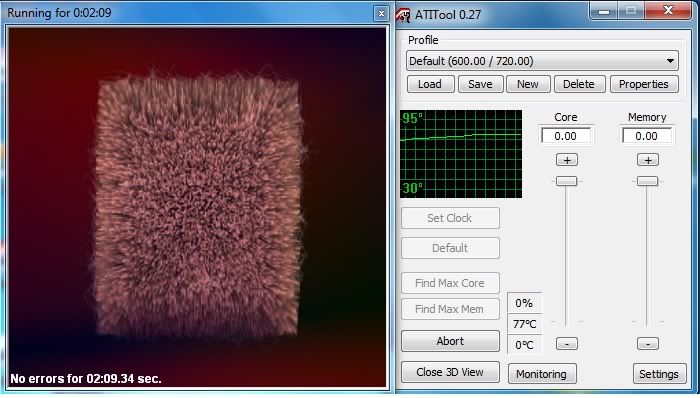The height and width of the screenshot is (398, 700).
Task: Click the Core clock slider handle
Action: [567, 181]
